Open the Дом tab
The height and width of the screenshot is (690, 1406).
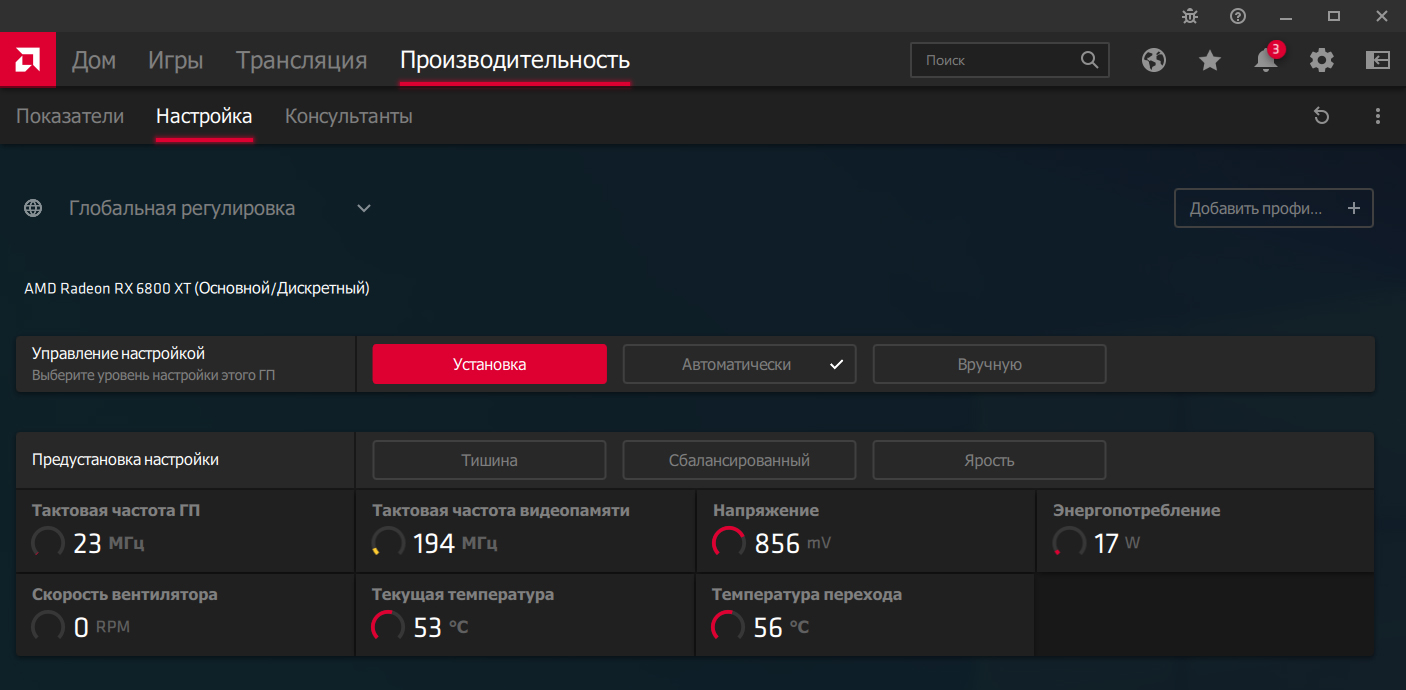[94, 60]
